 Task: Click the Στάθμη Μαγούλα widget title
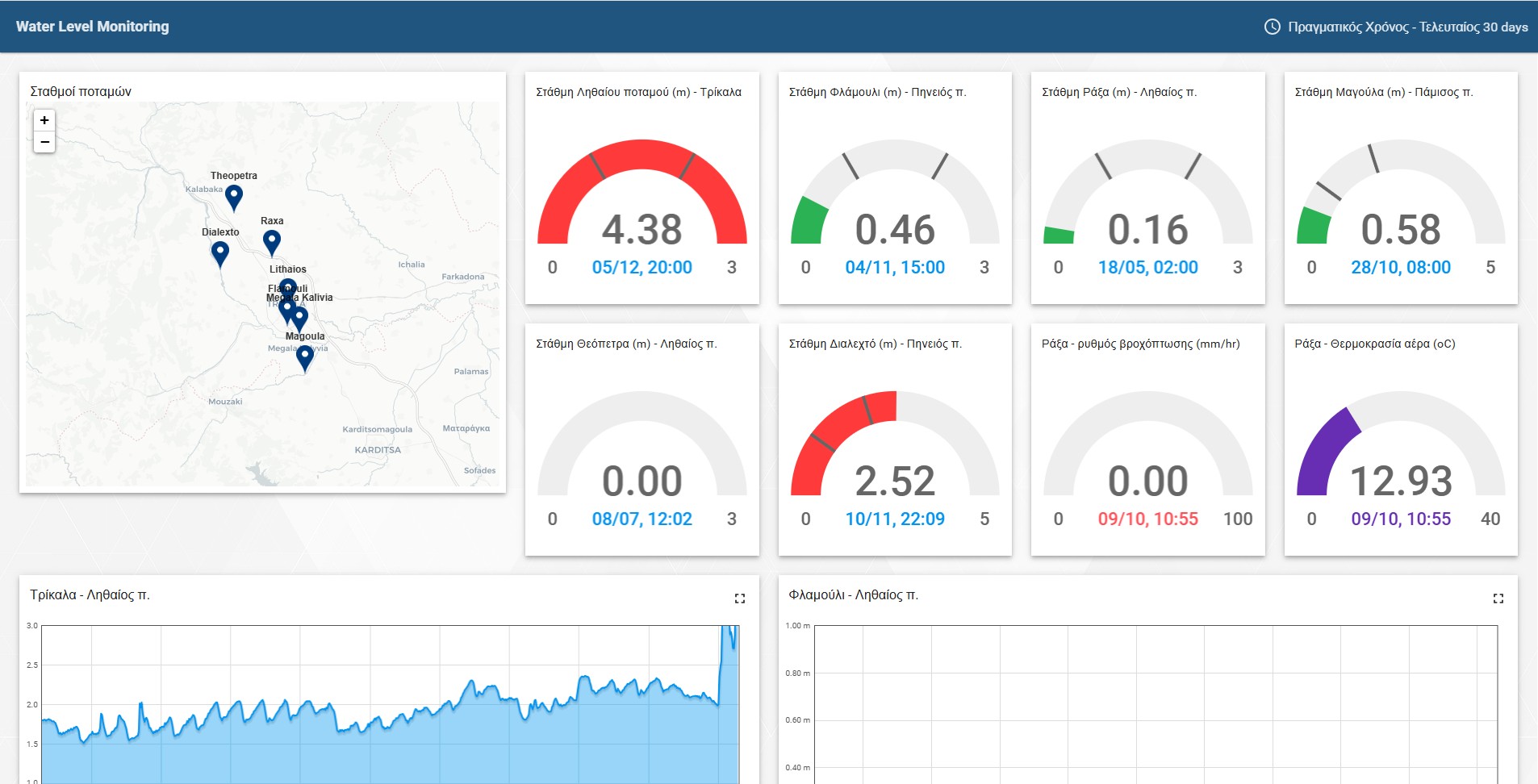coord(1384,92)
